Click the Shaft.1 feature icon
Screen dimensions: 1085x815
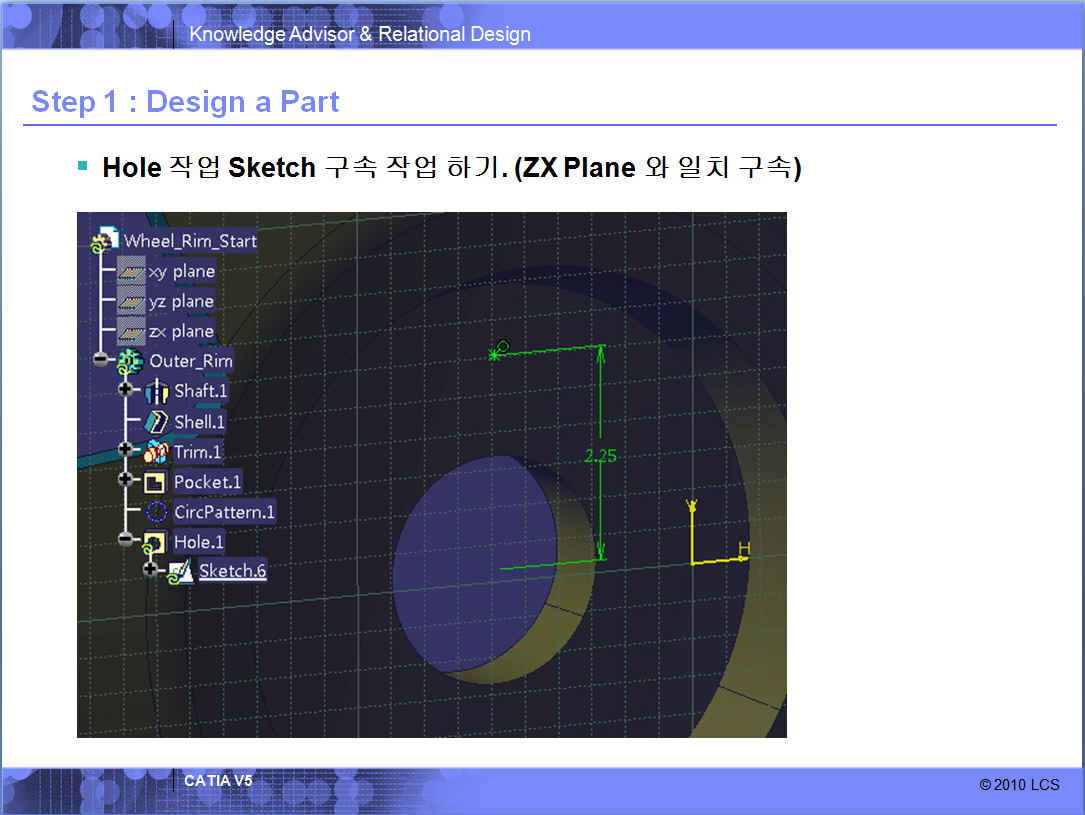pos(158,392)
